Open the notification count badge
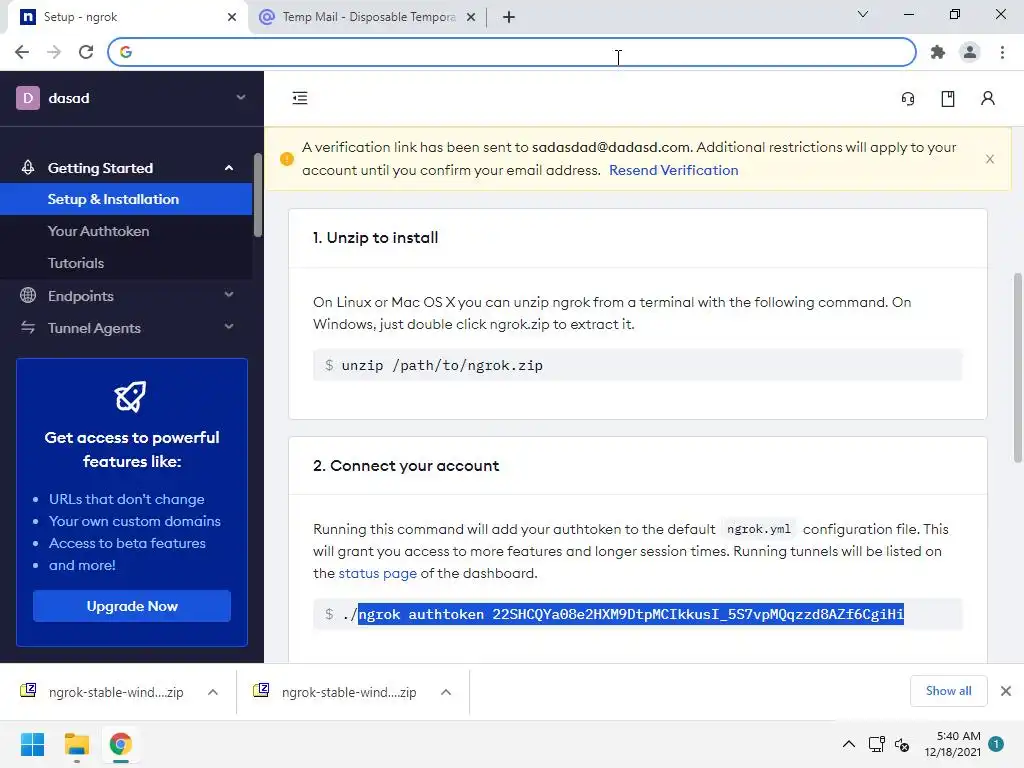Viewport: 1024px width, 768px height. 996,744
